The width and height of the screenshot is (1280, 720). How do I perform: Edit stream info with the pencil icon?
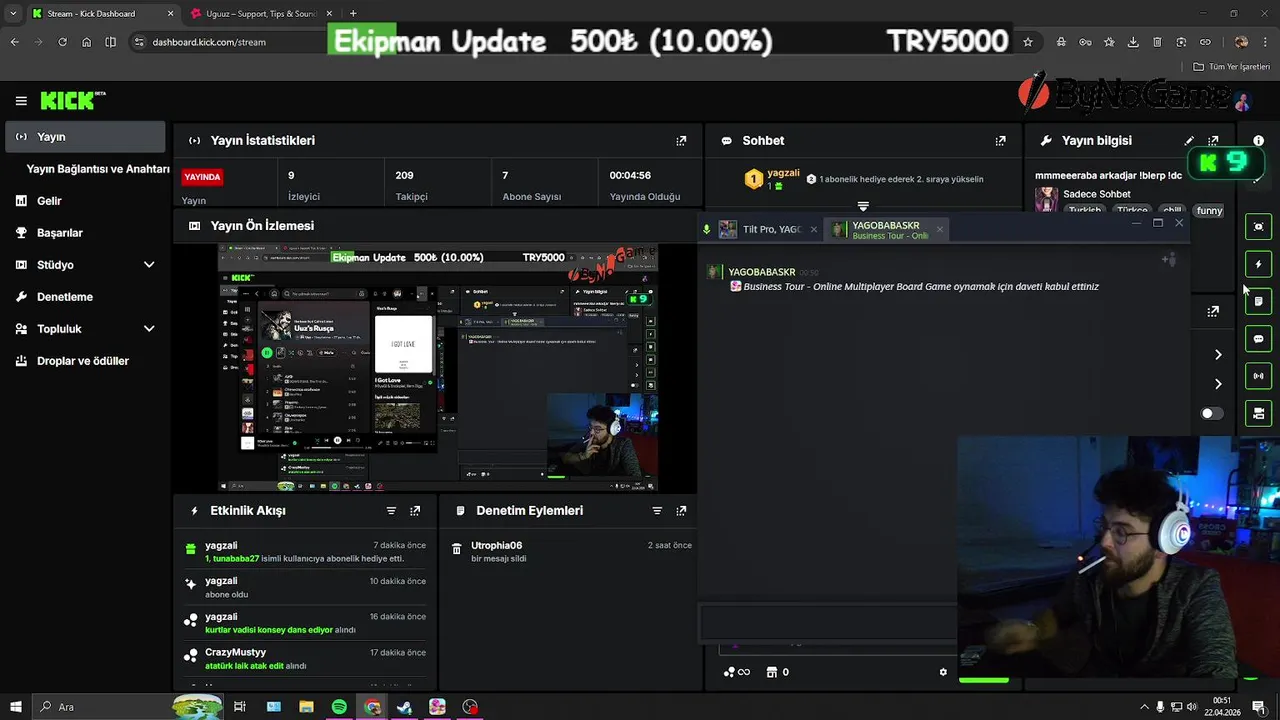click(x=1189, y=141)
